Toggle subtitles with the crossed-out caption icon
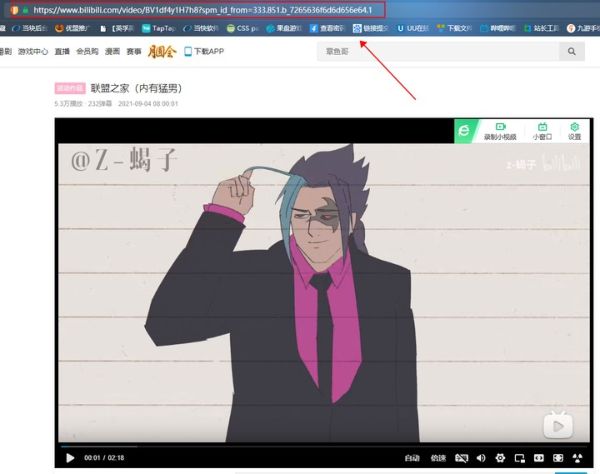Screen dimensions: 600x474 (461, 458)
